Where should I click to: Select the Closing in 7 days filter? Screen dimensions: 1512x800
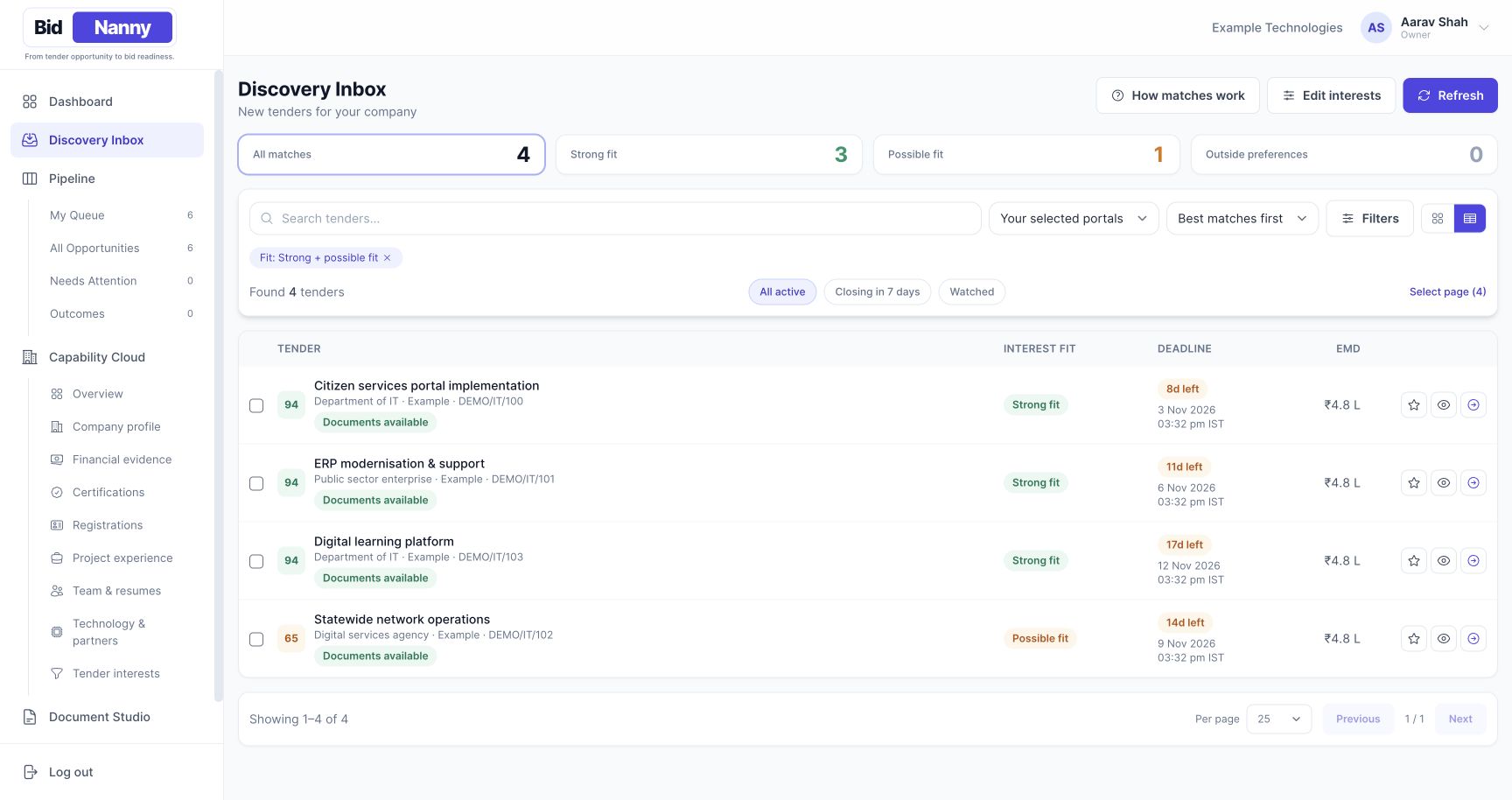pyautogui.click(x=878, y=291)
